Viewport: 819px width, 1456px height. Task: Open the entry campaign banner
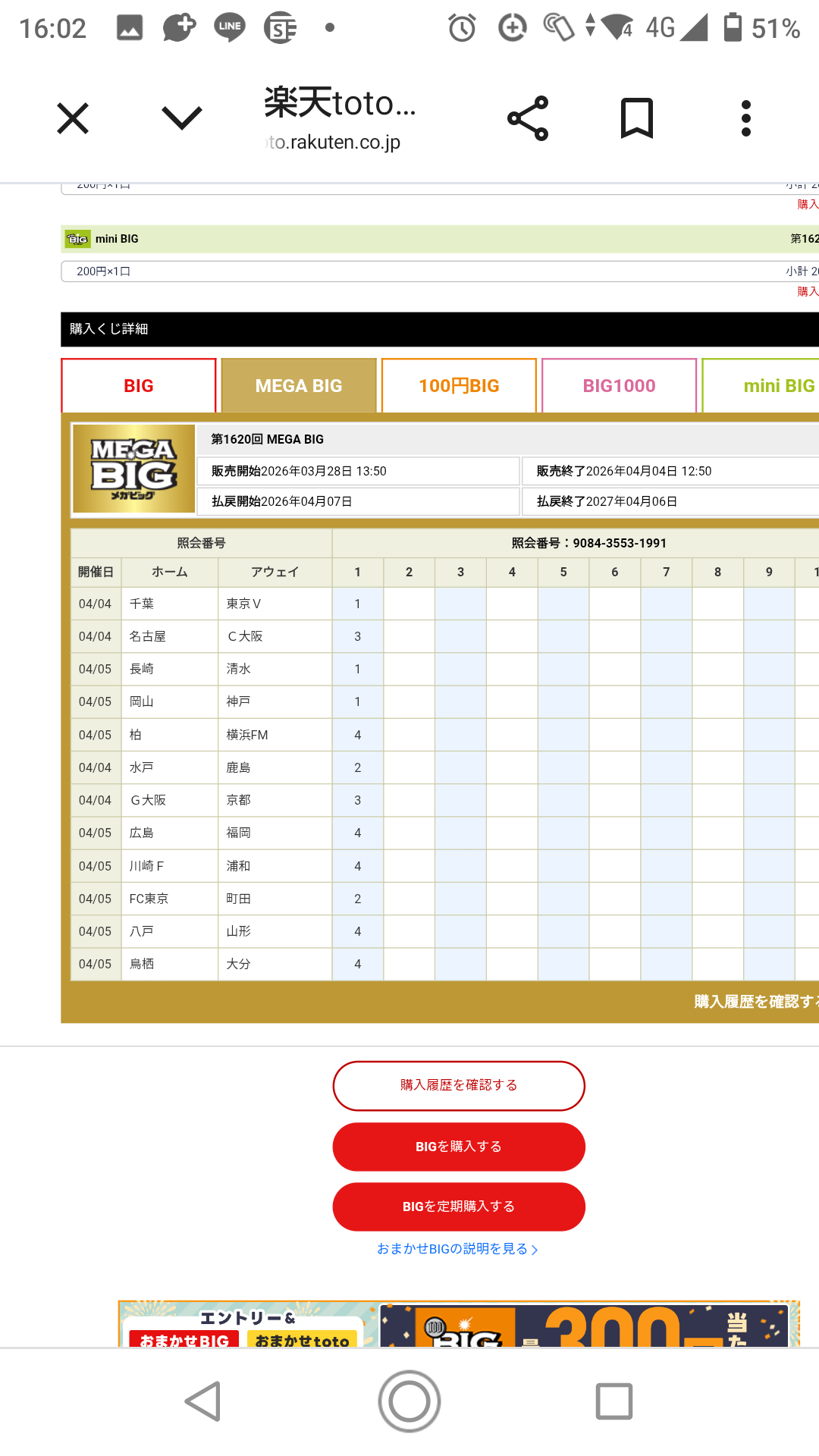[x=458, y=1324]
